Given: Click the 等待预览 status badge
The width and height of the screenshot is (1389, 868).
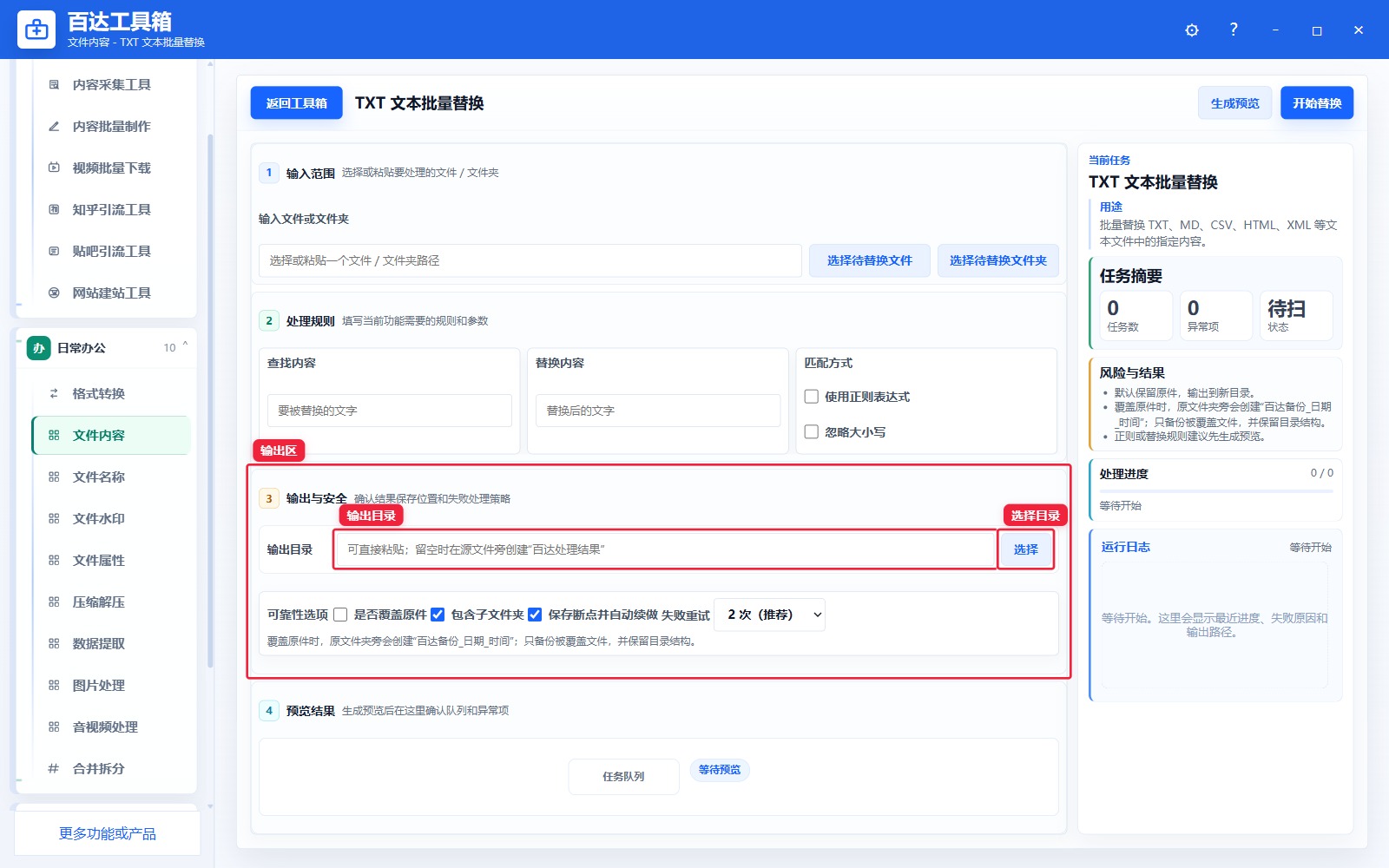Looking at the screenshot, I should [x=720, y=770].
